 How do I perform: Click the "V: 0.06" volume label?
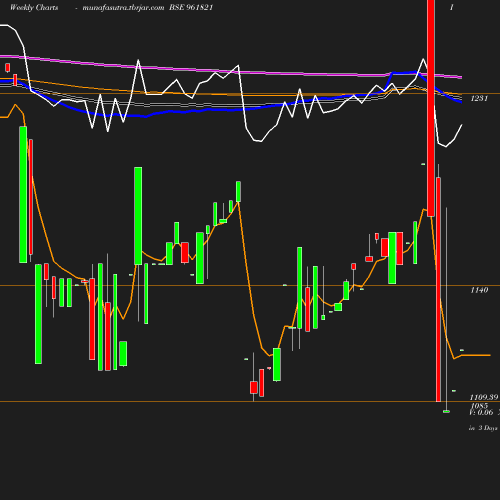click(481, 412)
